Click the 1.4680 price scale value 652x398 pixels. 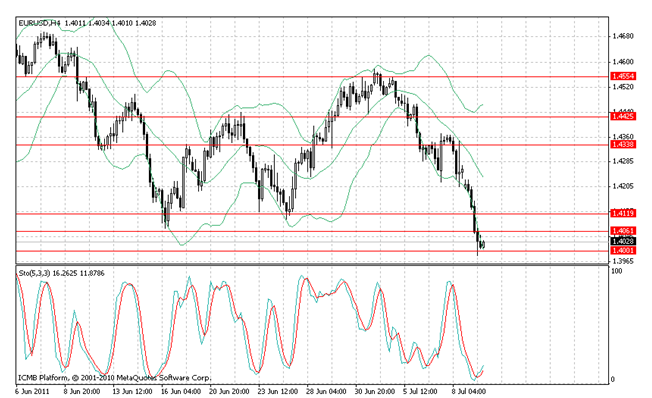pyautogui.click(x=623, y=37)
